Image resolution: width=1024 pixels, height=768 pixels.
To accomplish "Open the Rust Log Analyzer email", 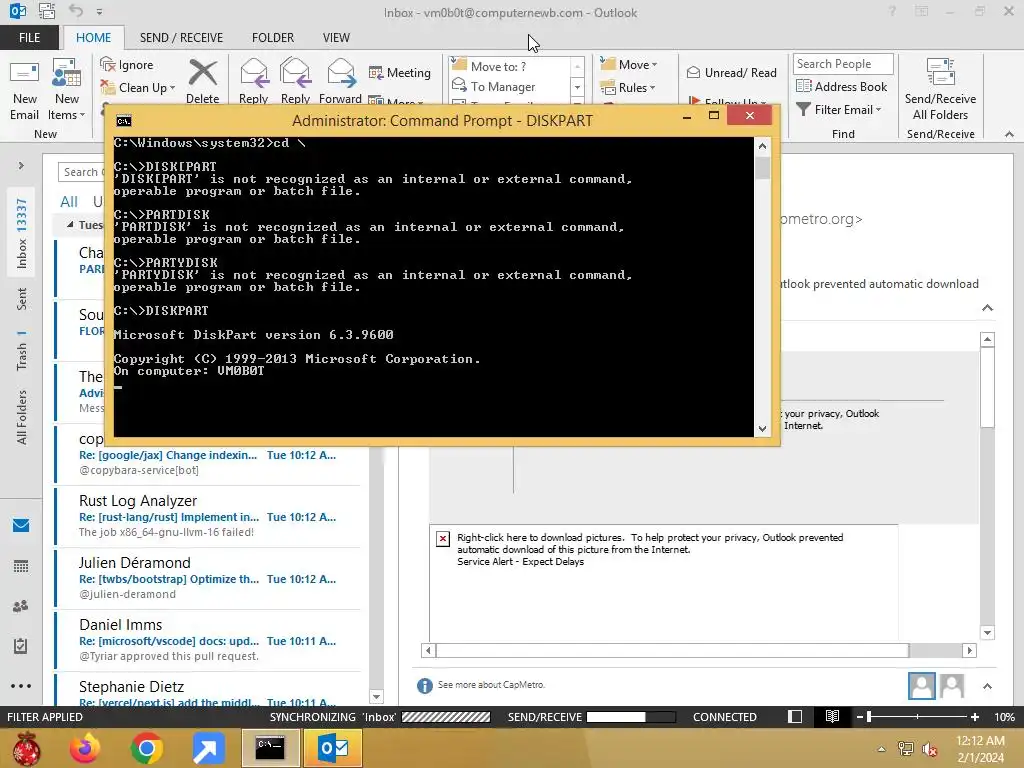I will pos(208,517).
